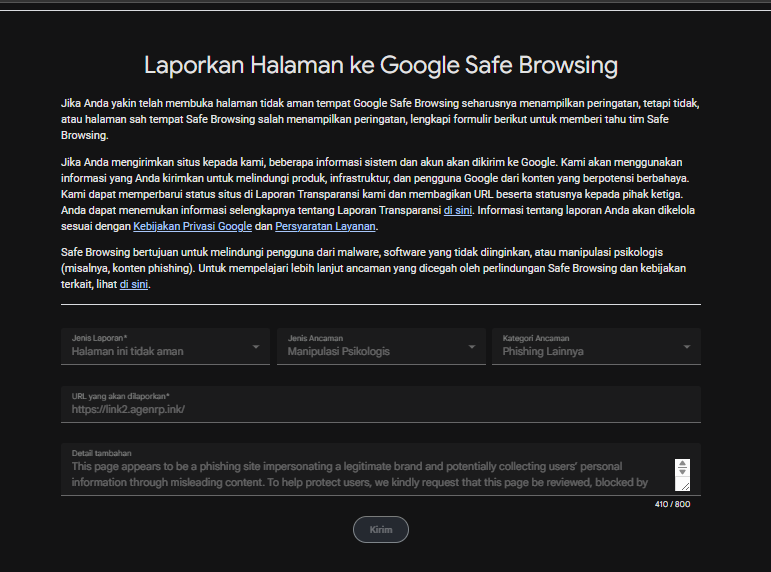Open the Jenis Laporan dropdown
The height and width of the screenshot is (572, 771).
click(x=165, y=346)
